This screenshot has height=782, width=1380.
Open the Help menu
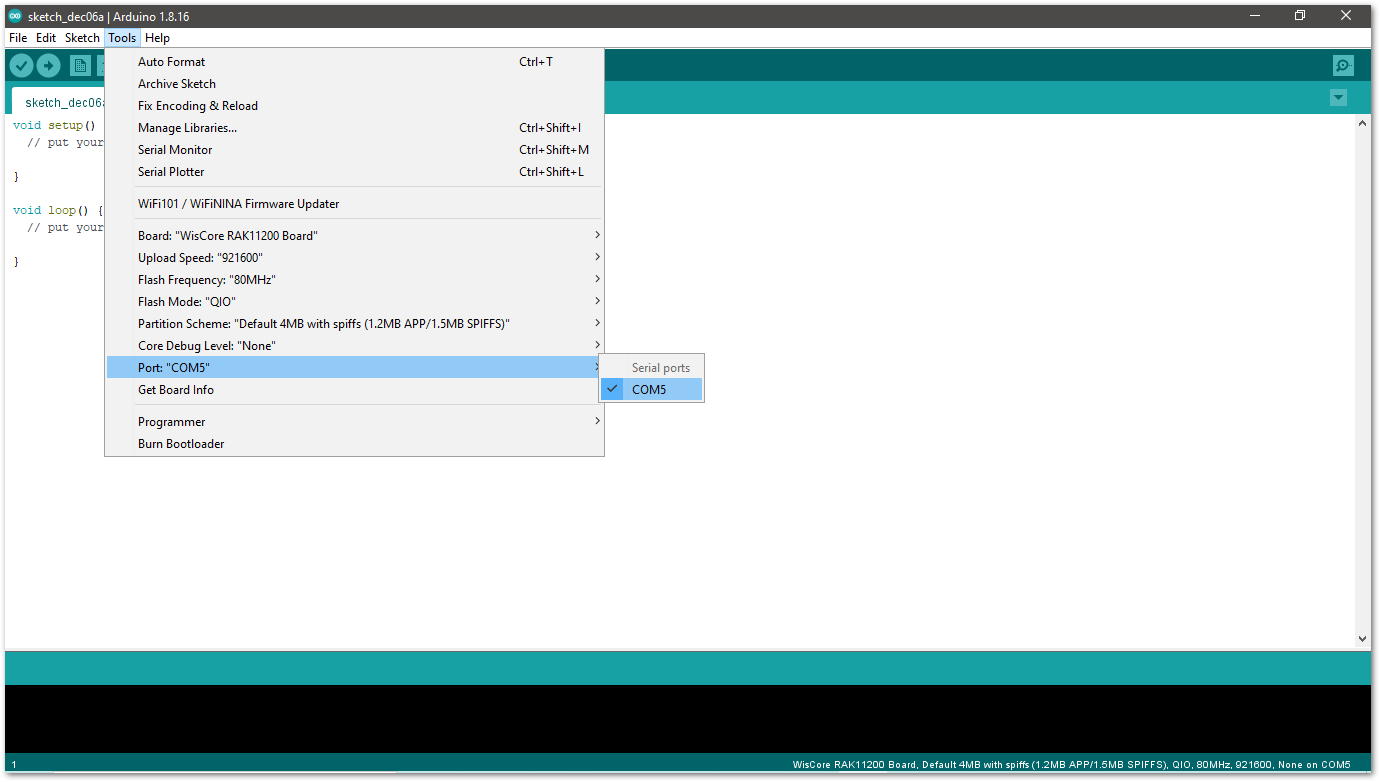[x=157, y=38]
